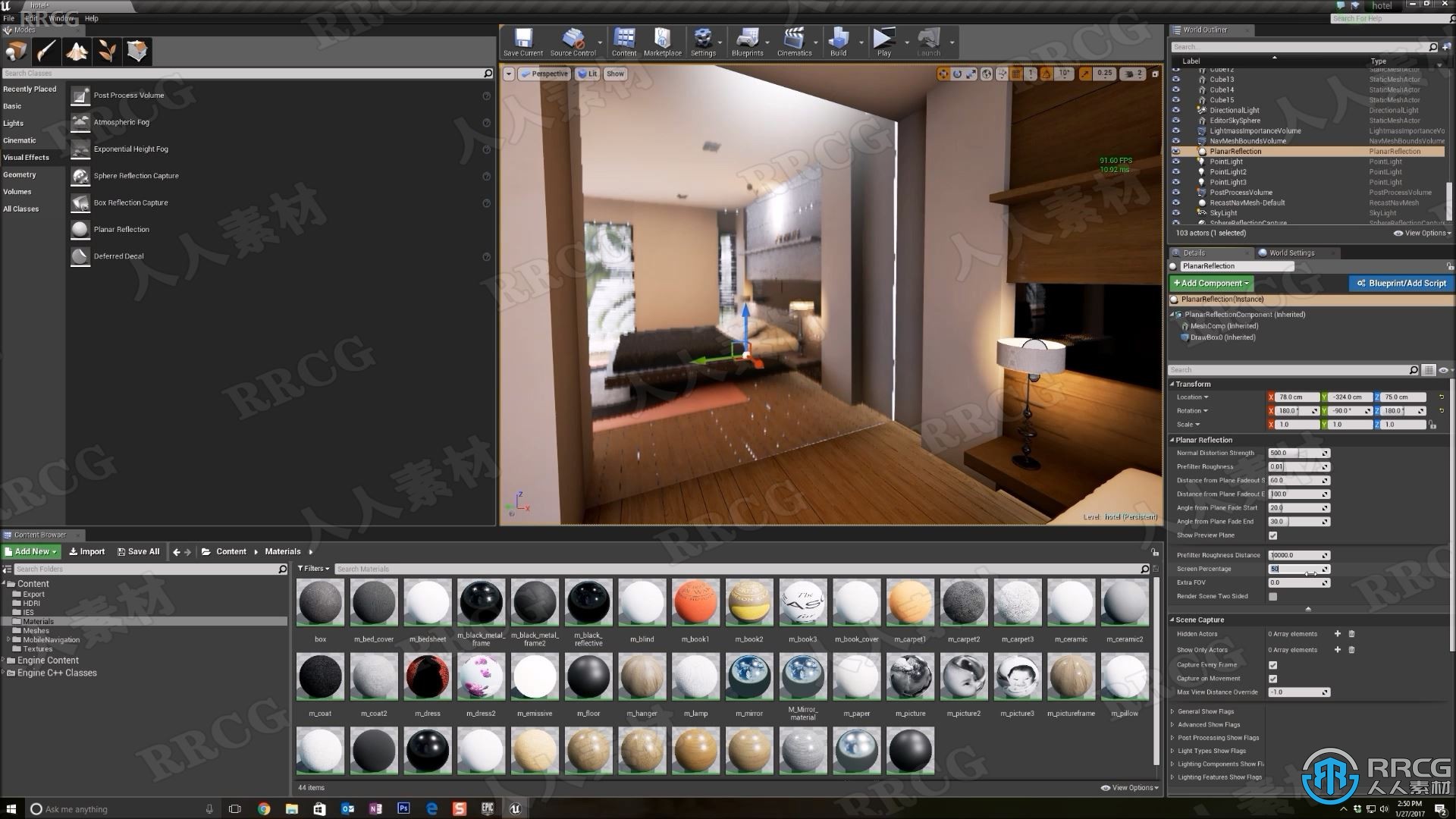The height and width of the screenshot is (819, 1456).
Task: Click the Sphere Reflection Capture icon
Action: coord(80,174)
